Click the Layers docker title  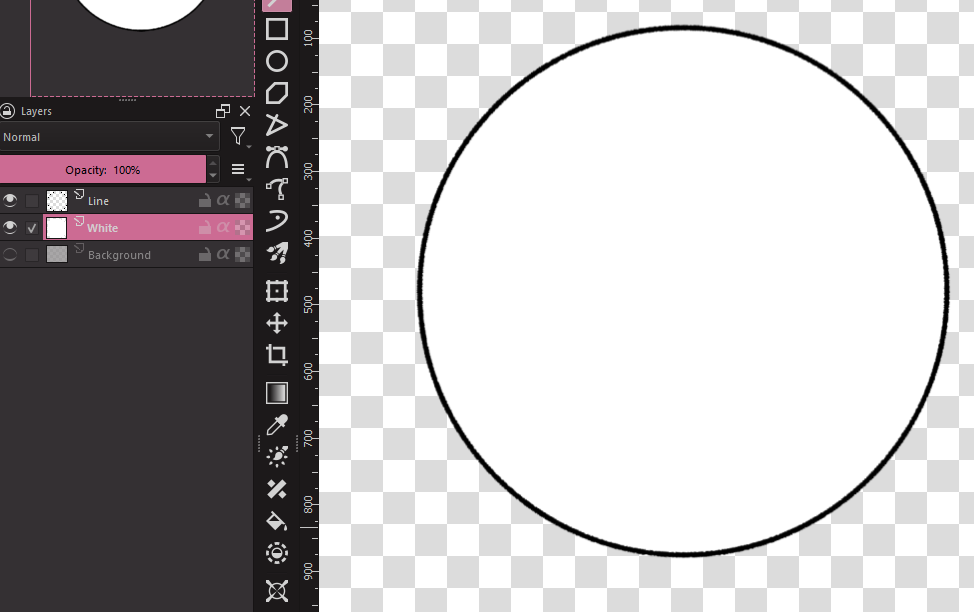[36, 111]
